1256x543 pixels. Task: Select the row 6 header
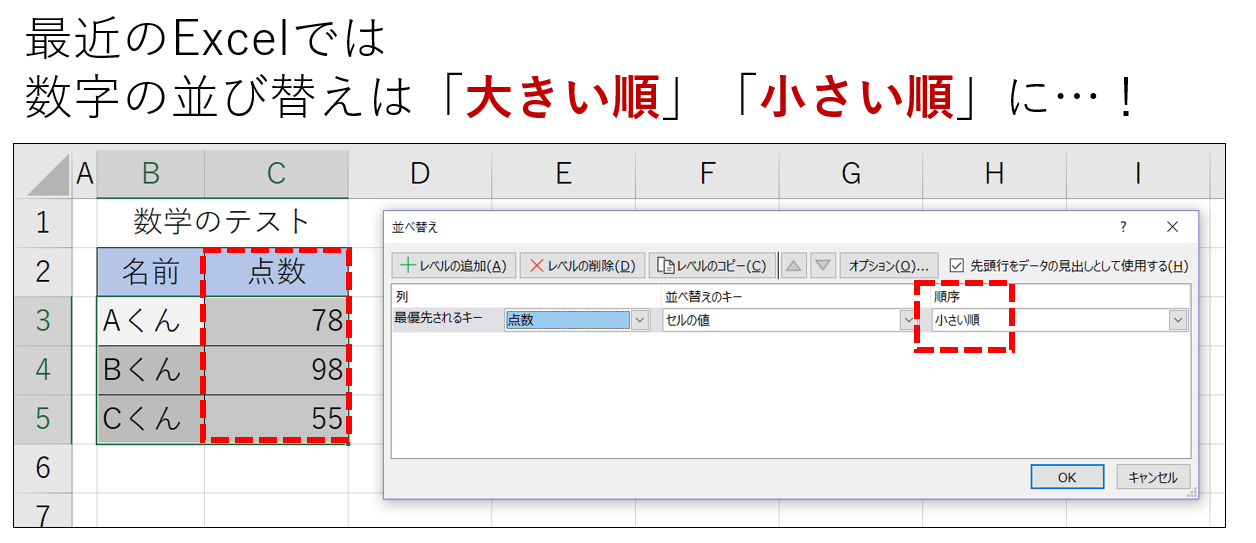(x=42, y=466)
